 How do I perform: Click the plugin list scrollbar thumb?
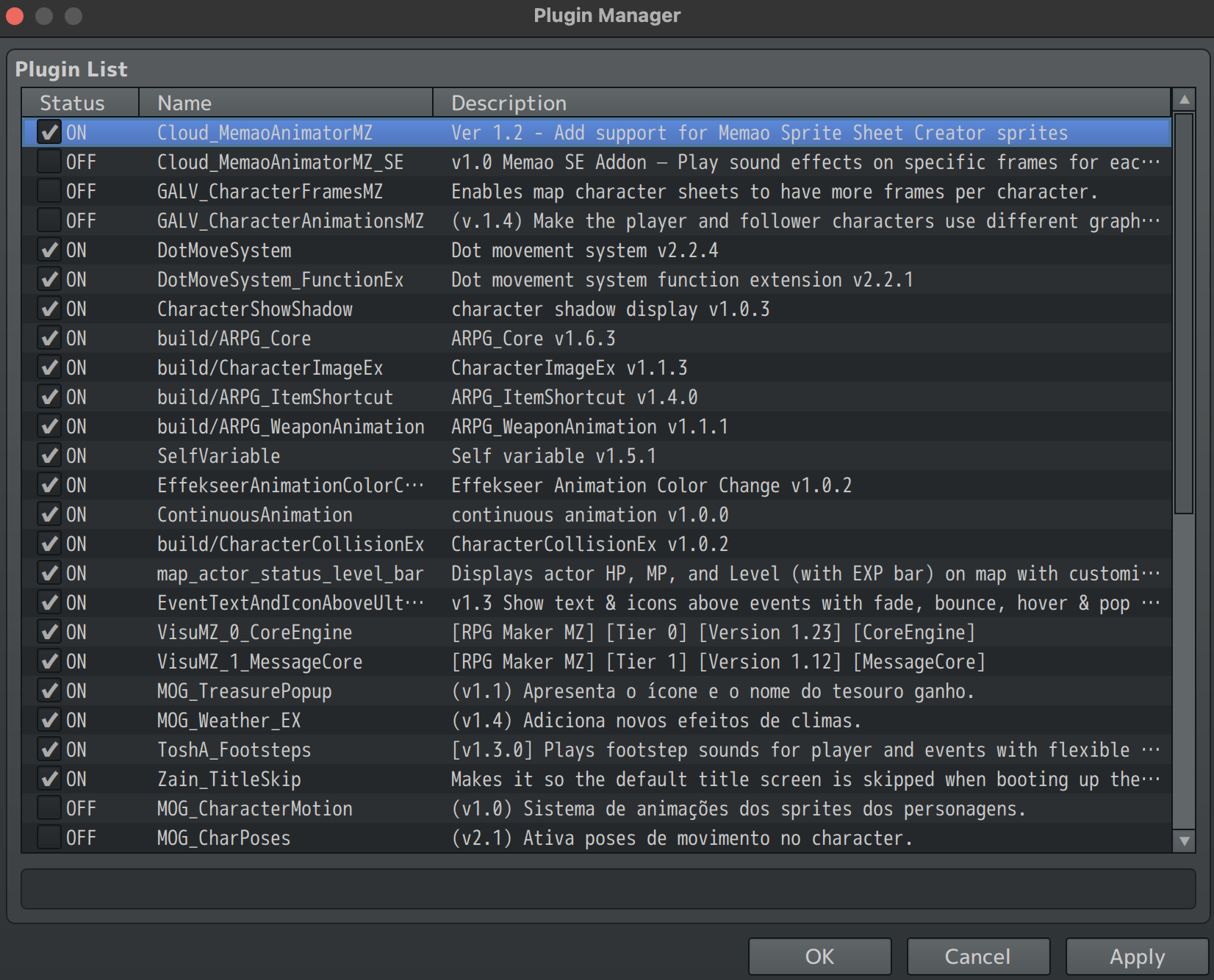click(x=1184, y=312)
